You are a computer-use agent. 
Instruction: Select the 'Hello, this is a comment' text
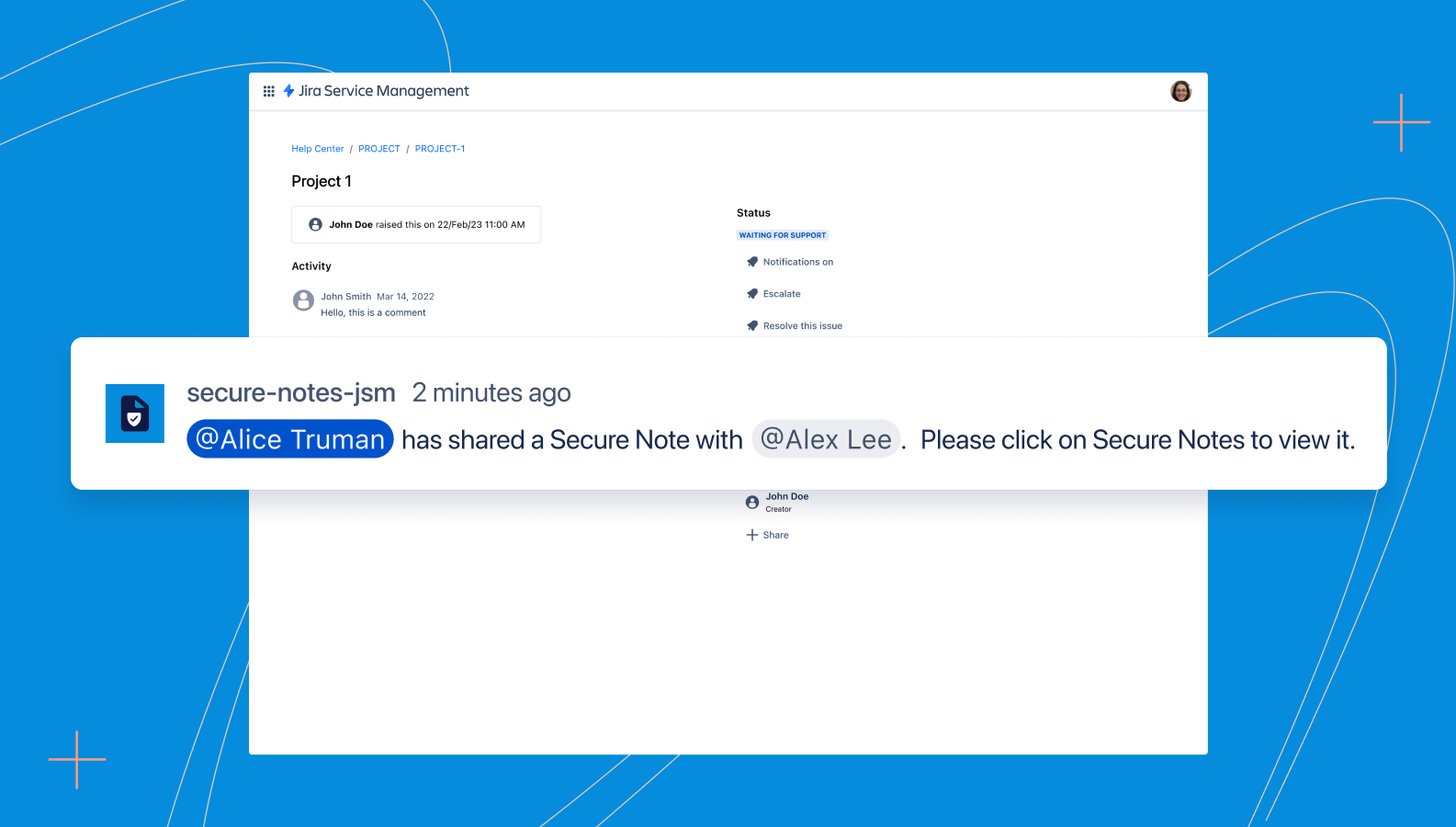click(x=373, y=313)
